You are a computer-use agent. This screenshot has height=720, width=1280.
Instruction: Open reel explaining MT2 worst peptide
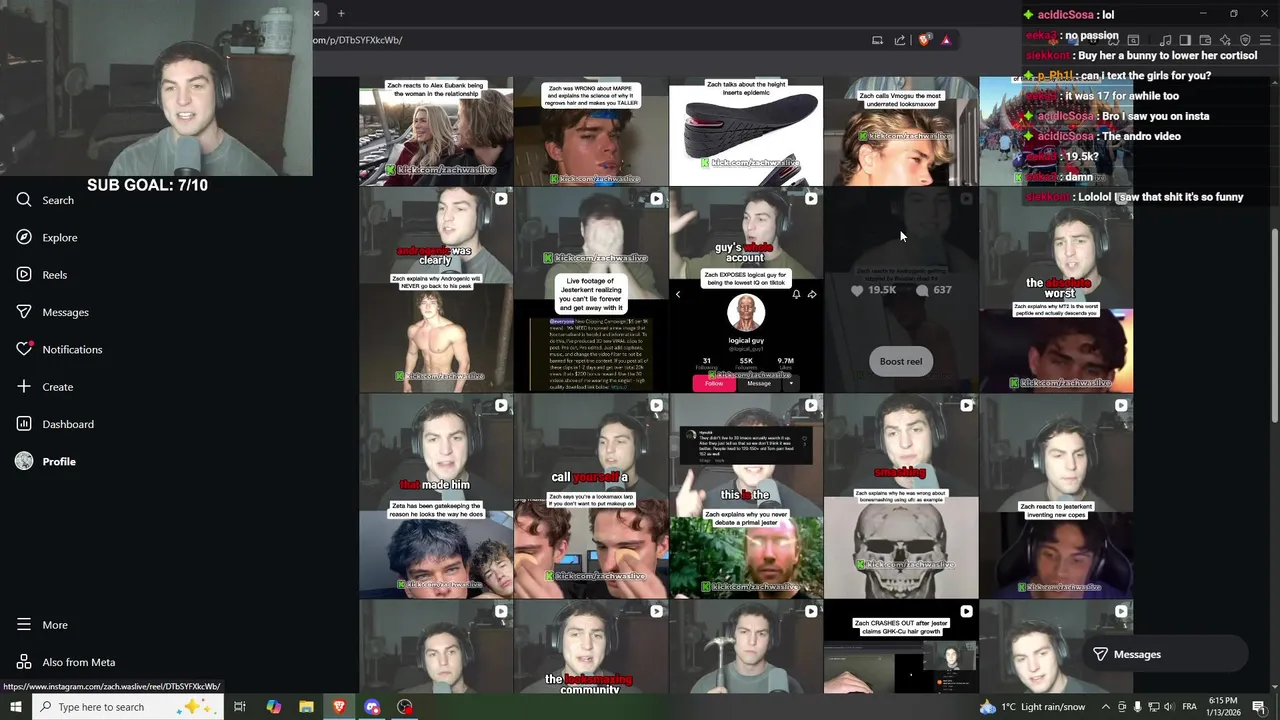pos(1056,290)
